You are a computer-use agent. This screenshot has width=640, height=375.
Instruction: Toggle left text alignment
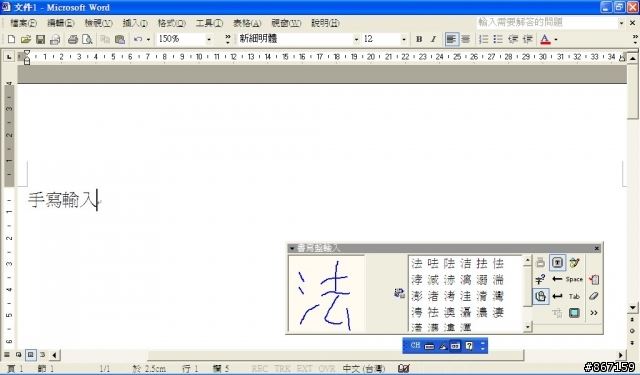(451, 39)
